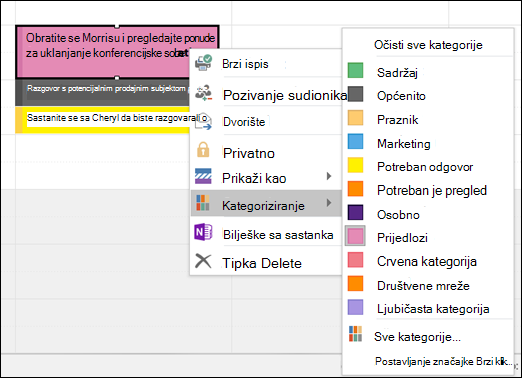Click the Privatno padlock icon
The height and width of the screenshot is (378, 522).
(203, 150)
